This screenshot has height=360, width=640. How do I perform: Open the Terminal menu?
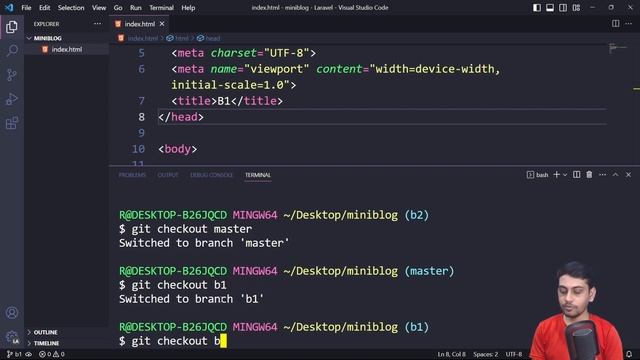[161, 8]
